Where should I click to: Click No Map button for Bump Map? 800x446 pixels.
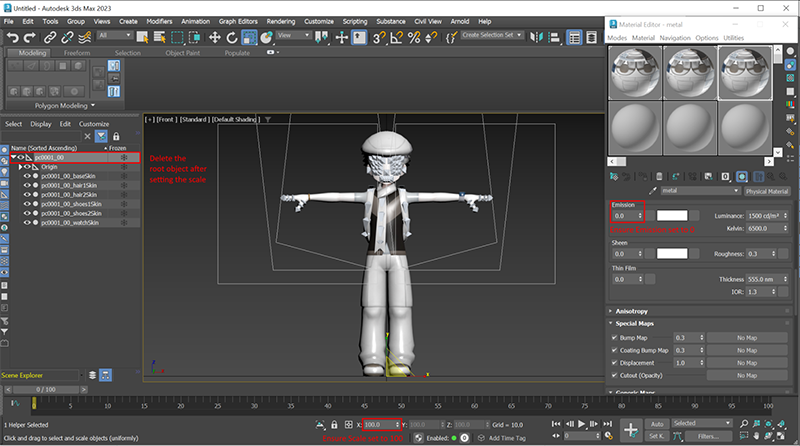pyautogui.click(x=749, y=338)
